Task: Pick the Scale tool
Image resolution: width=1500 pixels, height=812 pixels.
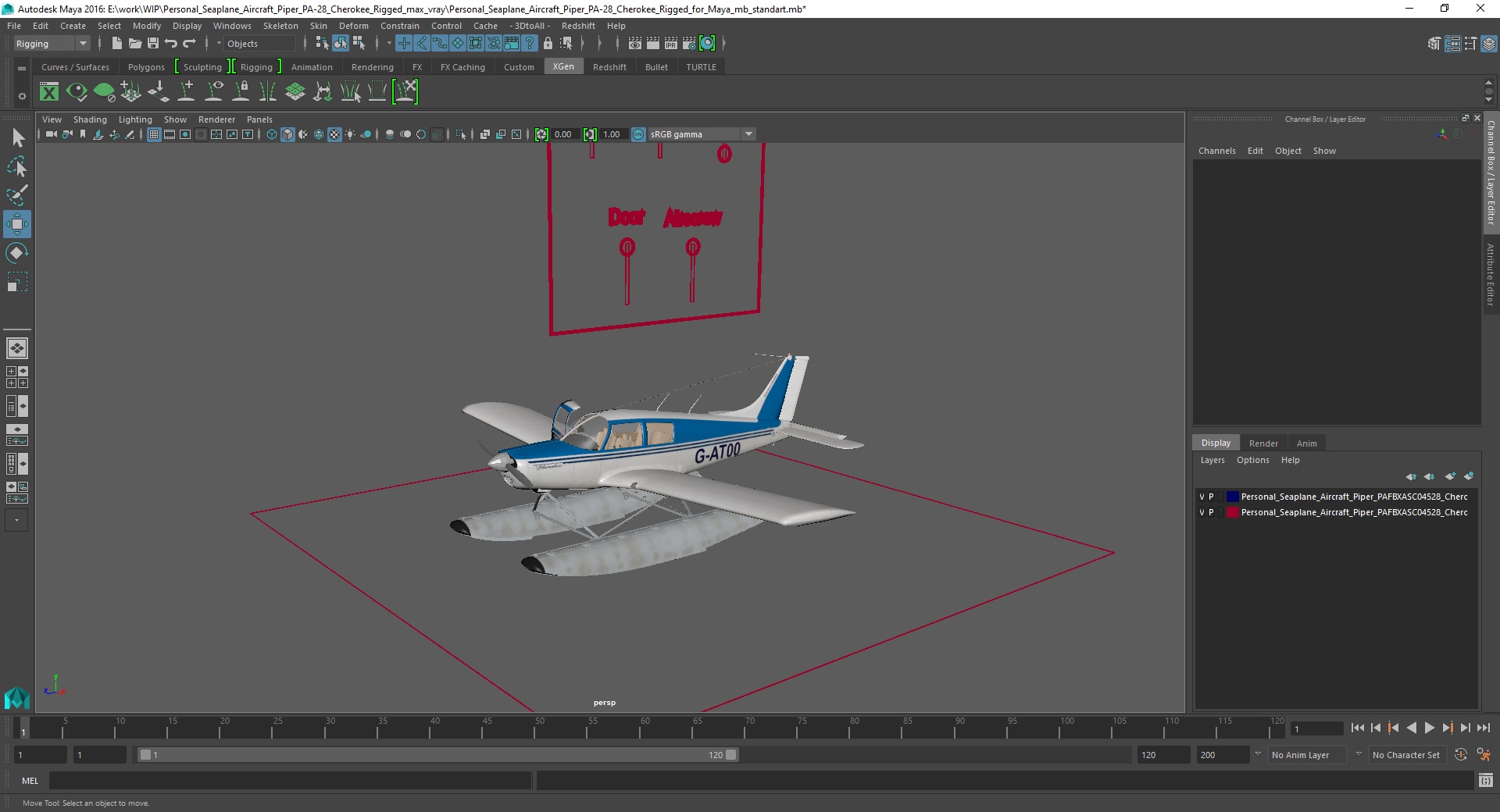Action: coord(17,282)
